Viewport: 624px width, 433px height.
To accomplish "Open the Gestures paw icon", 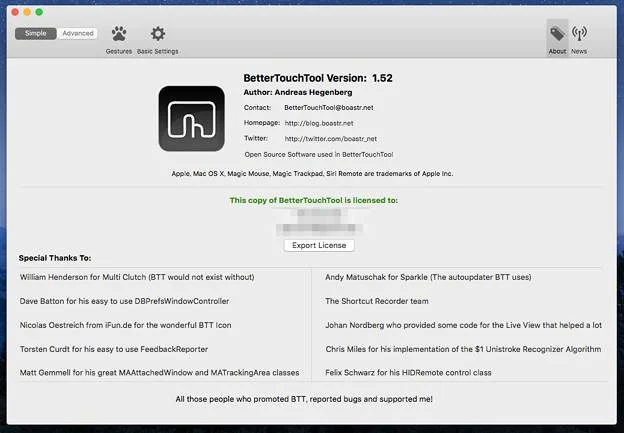I will coord(119,34).
